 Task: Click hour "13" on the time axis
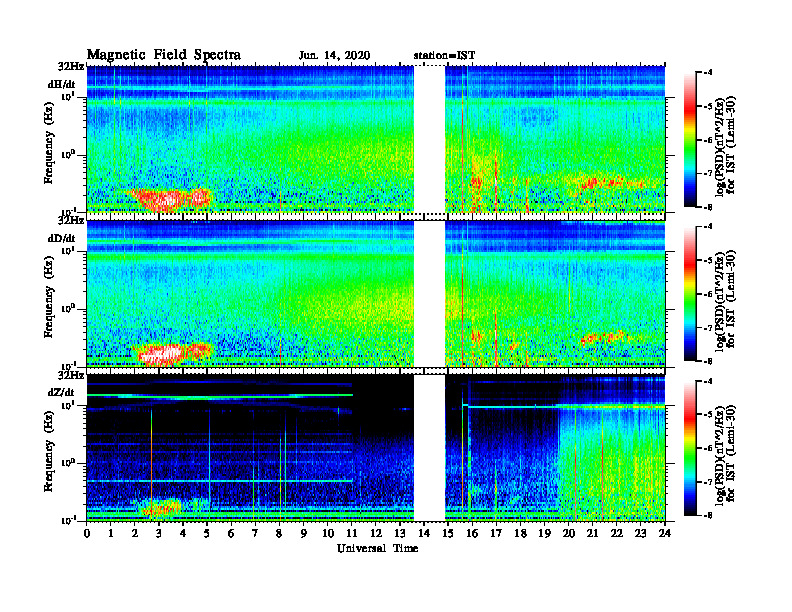coord(400,534)
